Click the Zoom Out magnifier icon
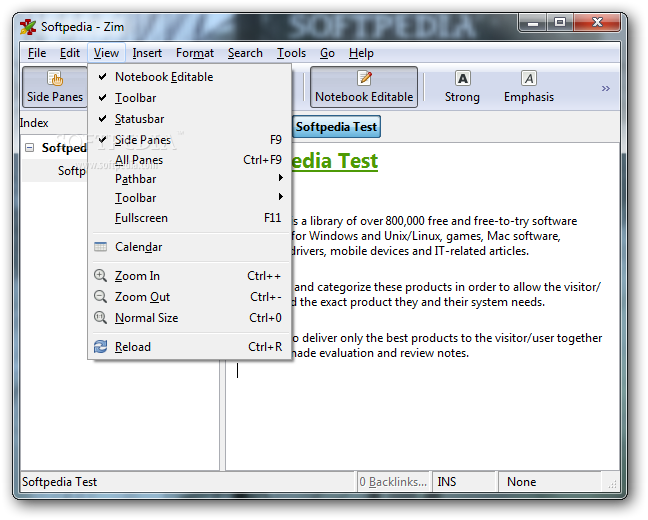648x520 pixels. click(100, 297)
